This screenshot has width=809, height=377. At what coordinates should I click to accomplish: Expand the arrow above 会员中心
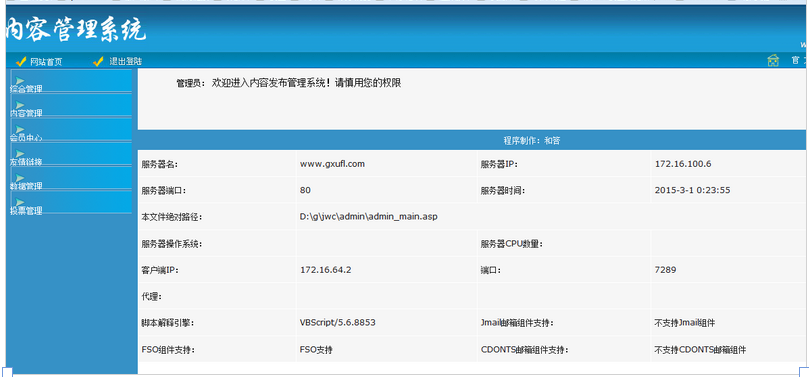coord(20,129)
